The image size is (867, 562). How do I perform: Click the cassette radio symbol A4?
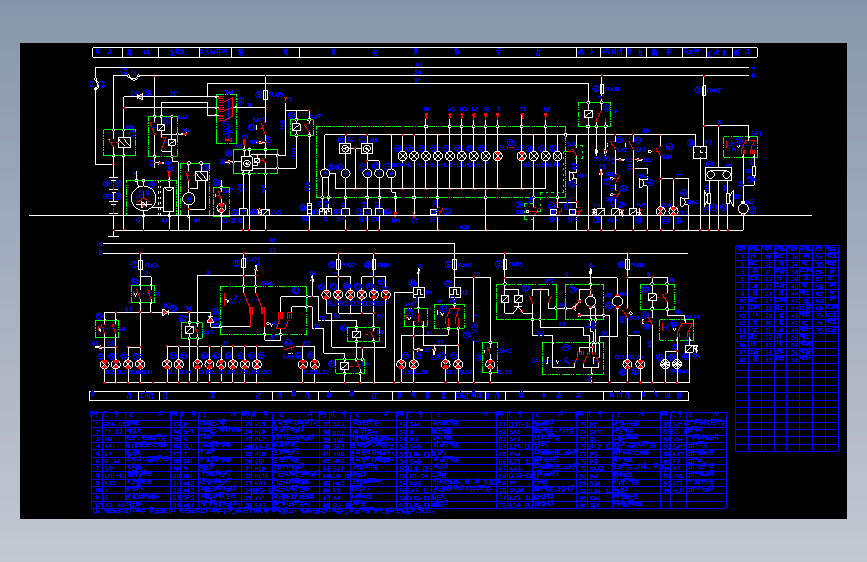pos(718,175)
